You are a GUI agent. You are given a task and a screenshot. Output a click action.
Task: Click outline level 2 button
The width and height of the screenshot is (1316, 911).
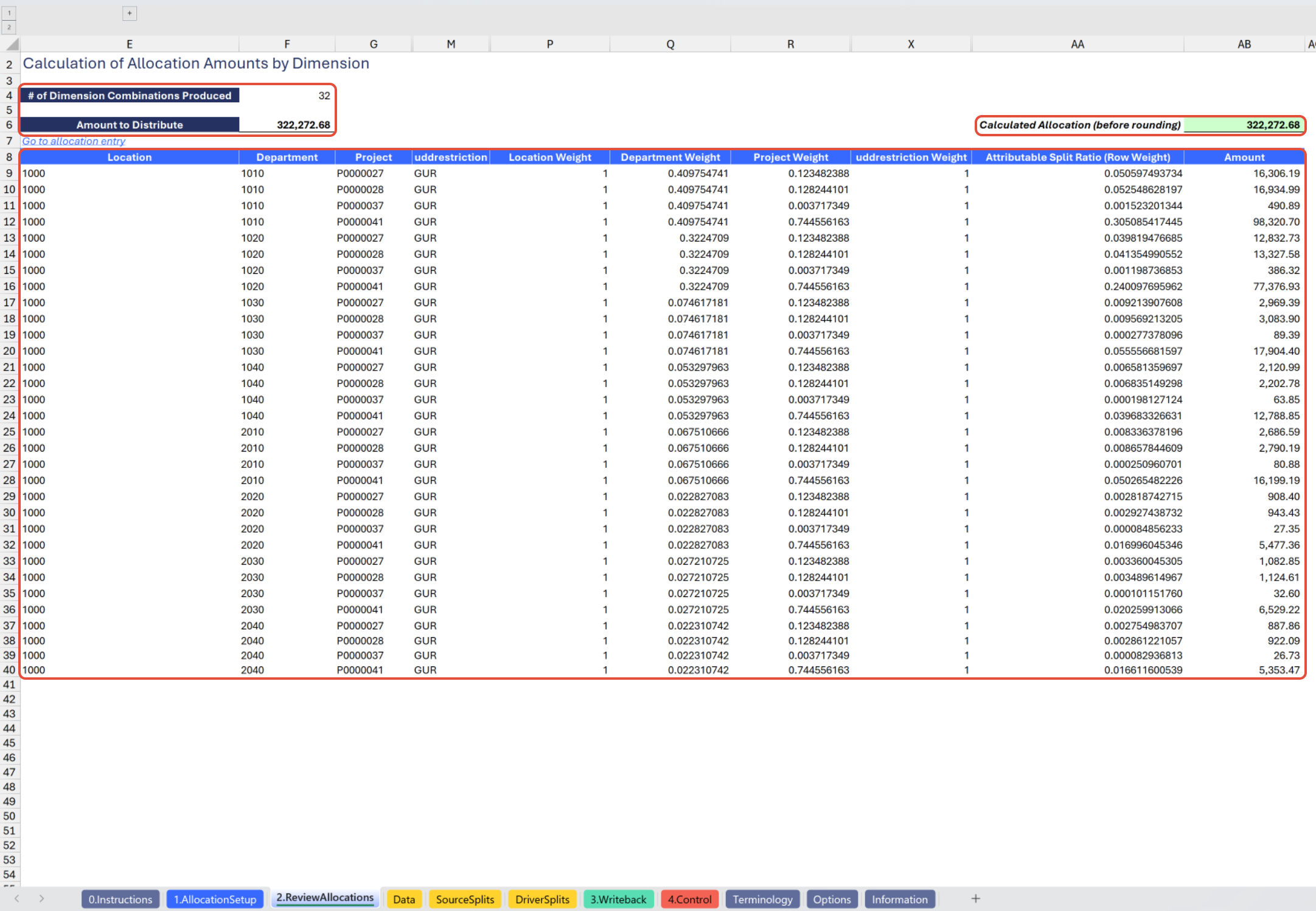click(9, 27)
